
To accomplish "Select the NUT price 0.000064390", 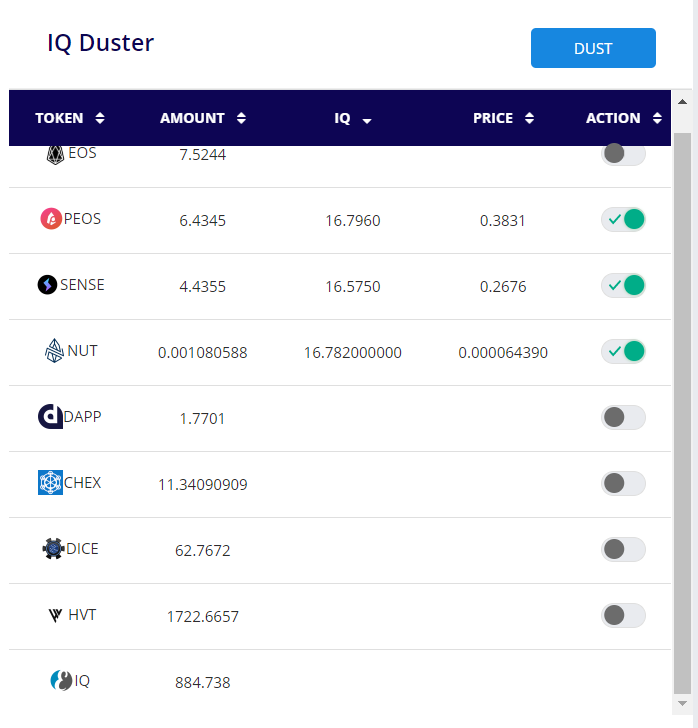I will click(503, 352).
